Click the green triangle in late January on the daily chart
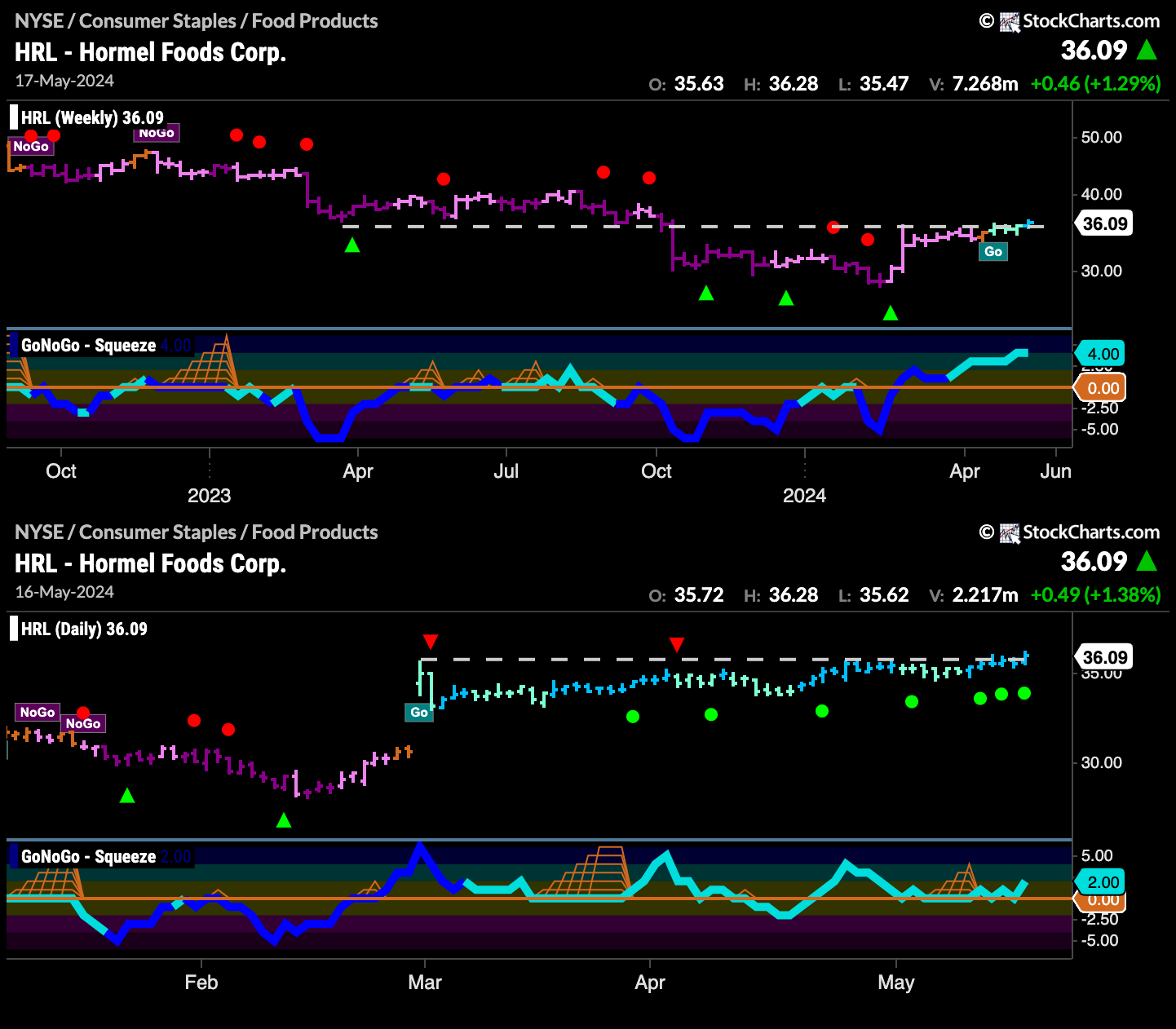 [127, 795]
